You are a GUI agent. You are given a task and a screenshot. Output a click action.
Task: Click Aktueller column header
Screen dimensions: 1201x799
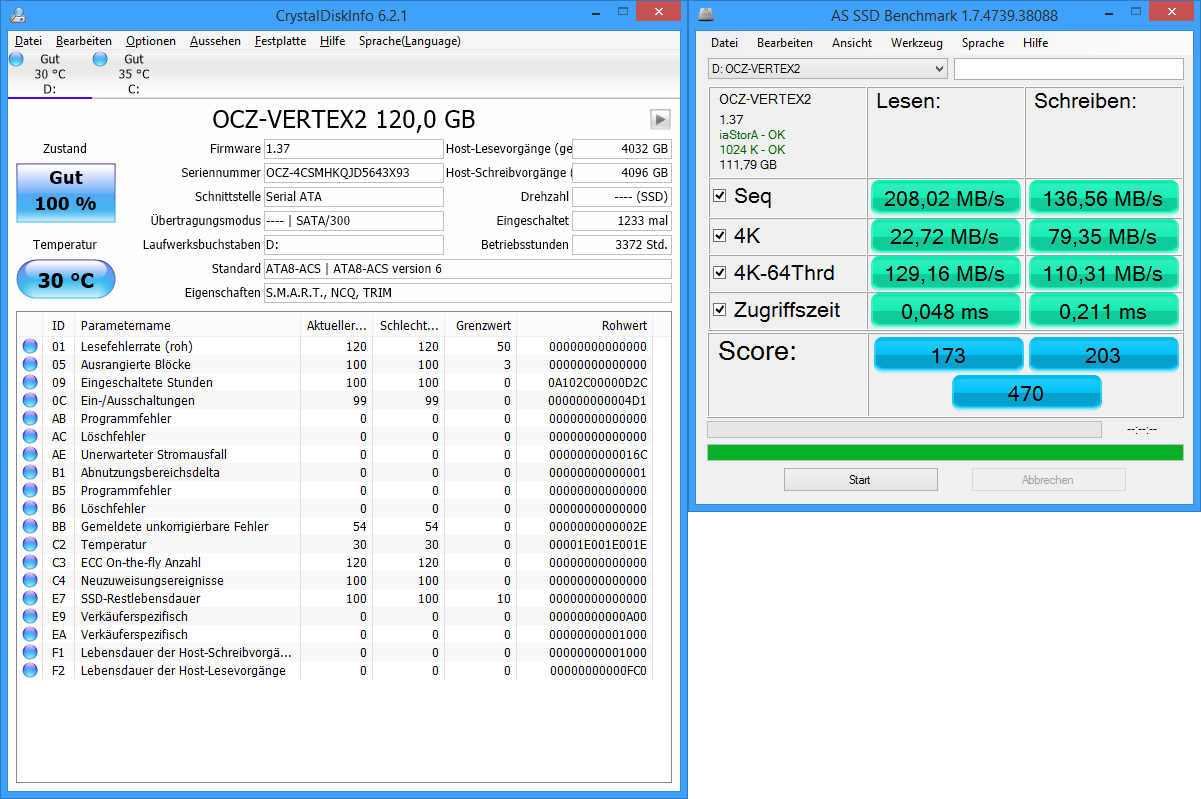click(x=336, y=325)
